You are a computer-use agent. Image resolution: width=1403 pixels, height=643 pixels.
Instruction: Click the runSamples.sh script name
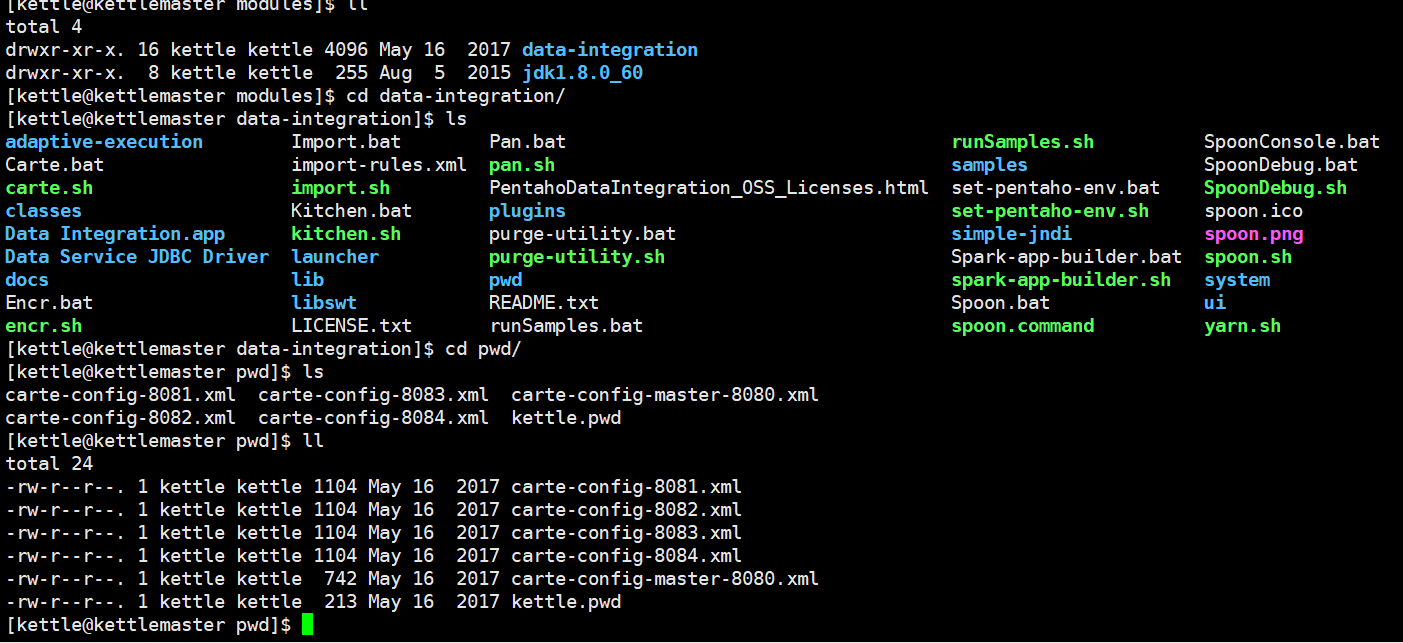tap(1023, 142)
